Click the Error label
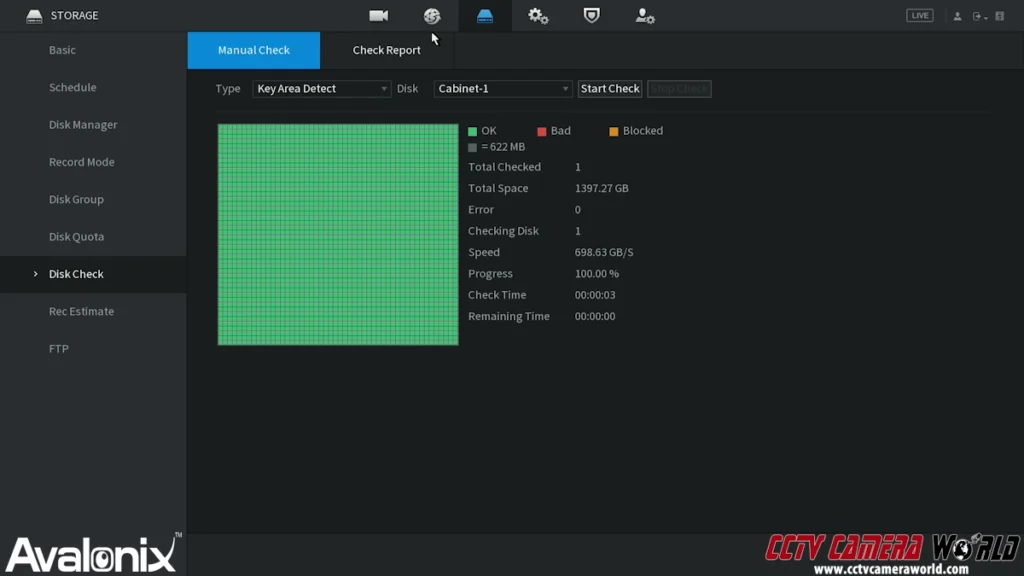1024x576 pixels. [481, 210]
